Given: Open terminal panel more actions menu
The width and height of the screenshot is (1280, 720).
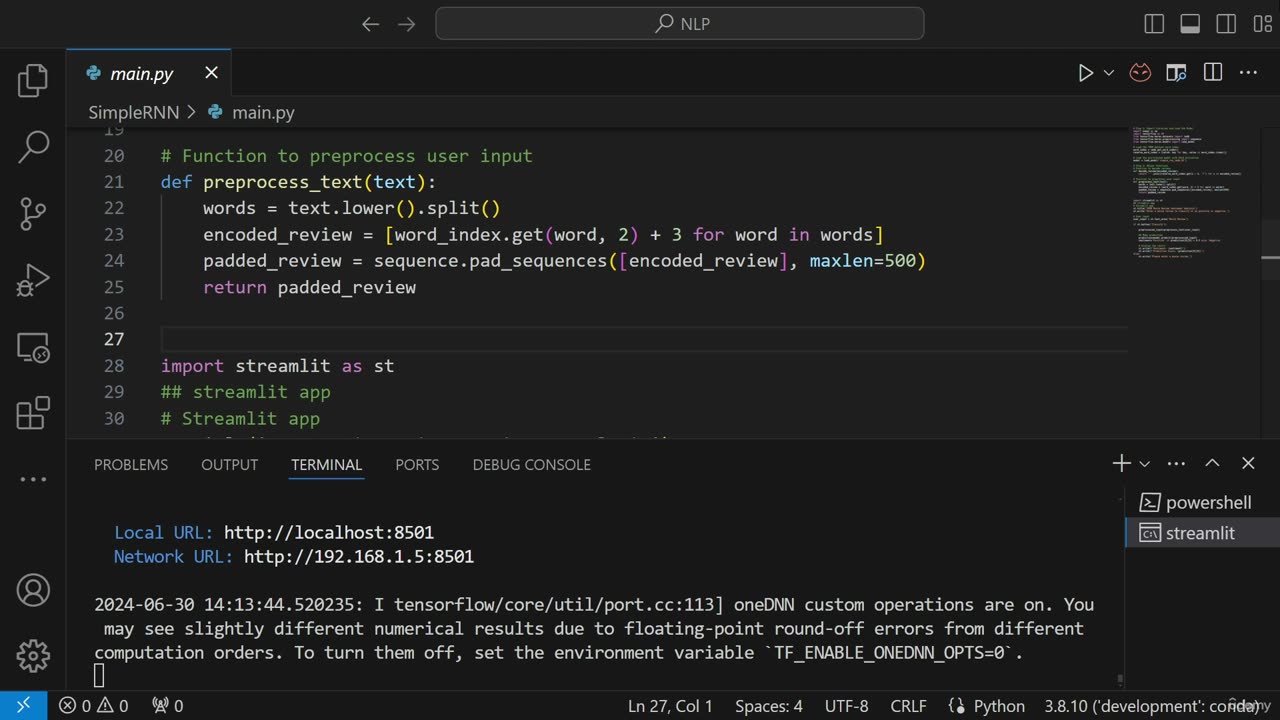Looking at the screenshot, I should pyautogui.click(x=1176, y=463).
